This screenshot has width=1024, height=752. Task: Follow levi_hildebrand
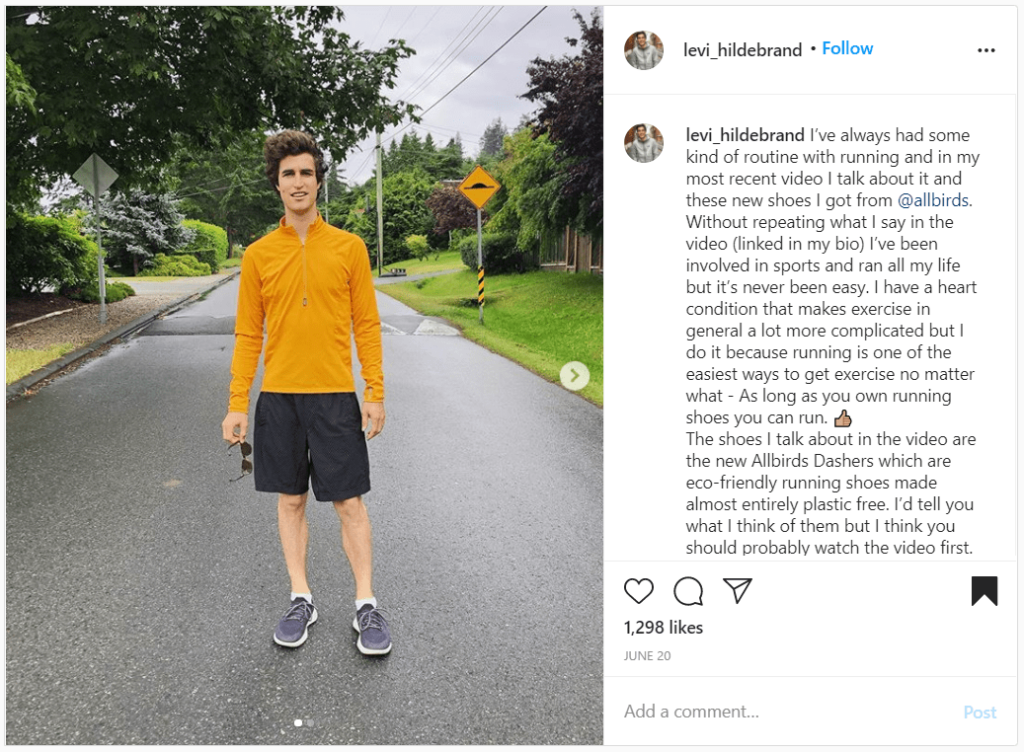(847, 48)
